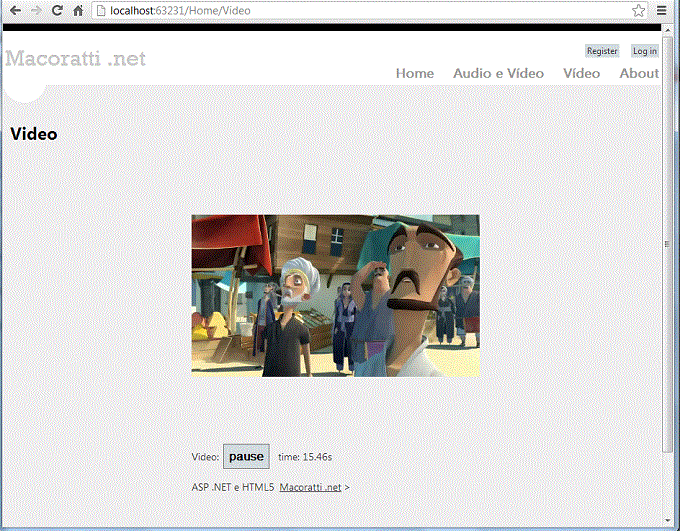Screen dimensions: 680x531
Task: Open the Home navigation item
Action: click(x=415, y=73)
